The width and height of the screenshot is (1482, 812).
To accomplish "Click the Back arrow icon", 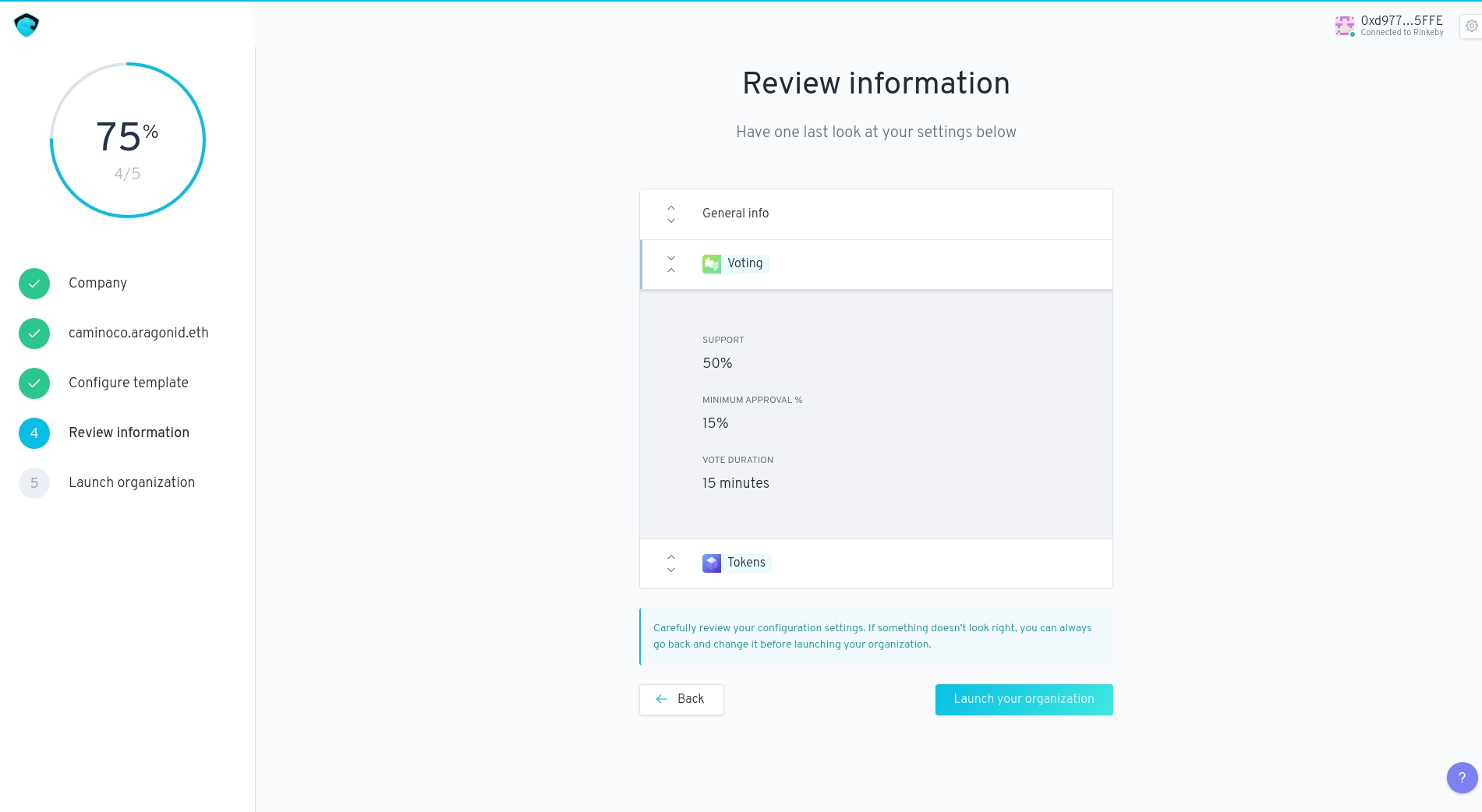I will (662, 699).
